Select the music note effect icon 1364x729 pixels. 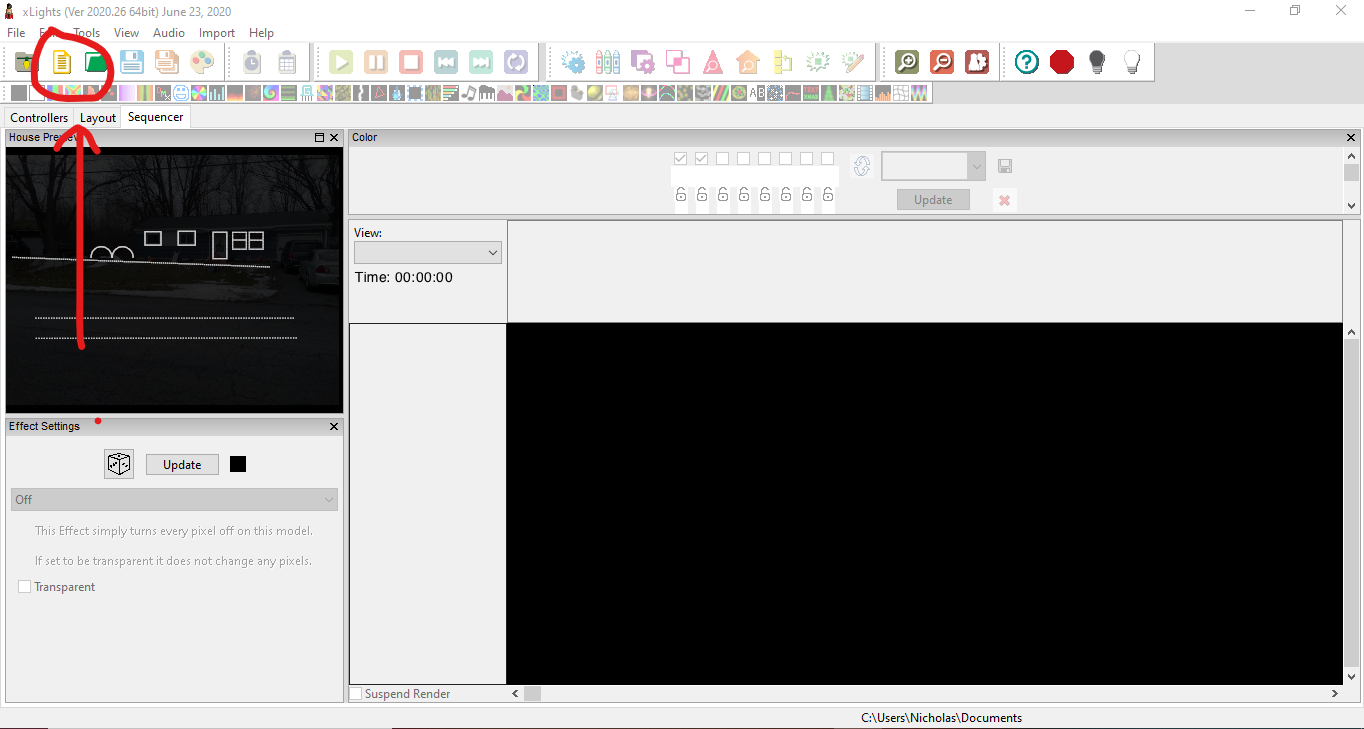pos(469,93)
